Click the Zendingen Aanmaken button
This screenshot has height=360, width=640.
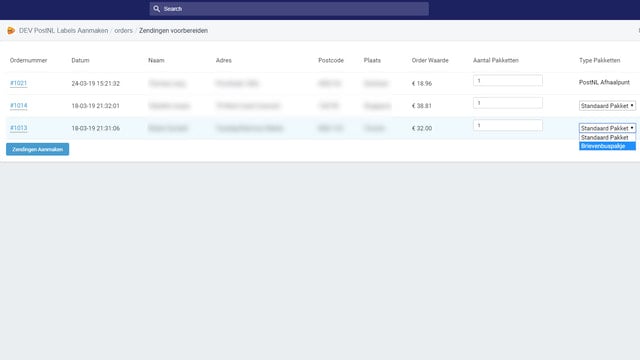38,149
